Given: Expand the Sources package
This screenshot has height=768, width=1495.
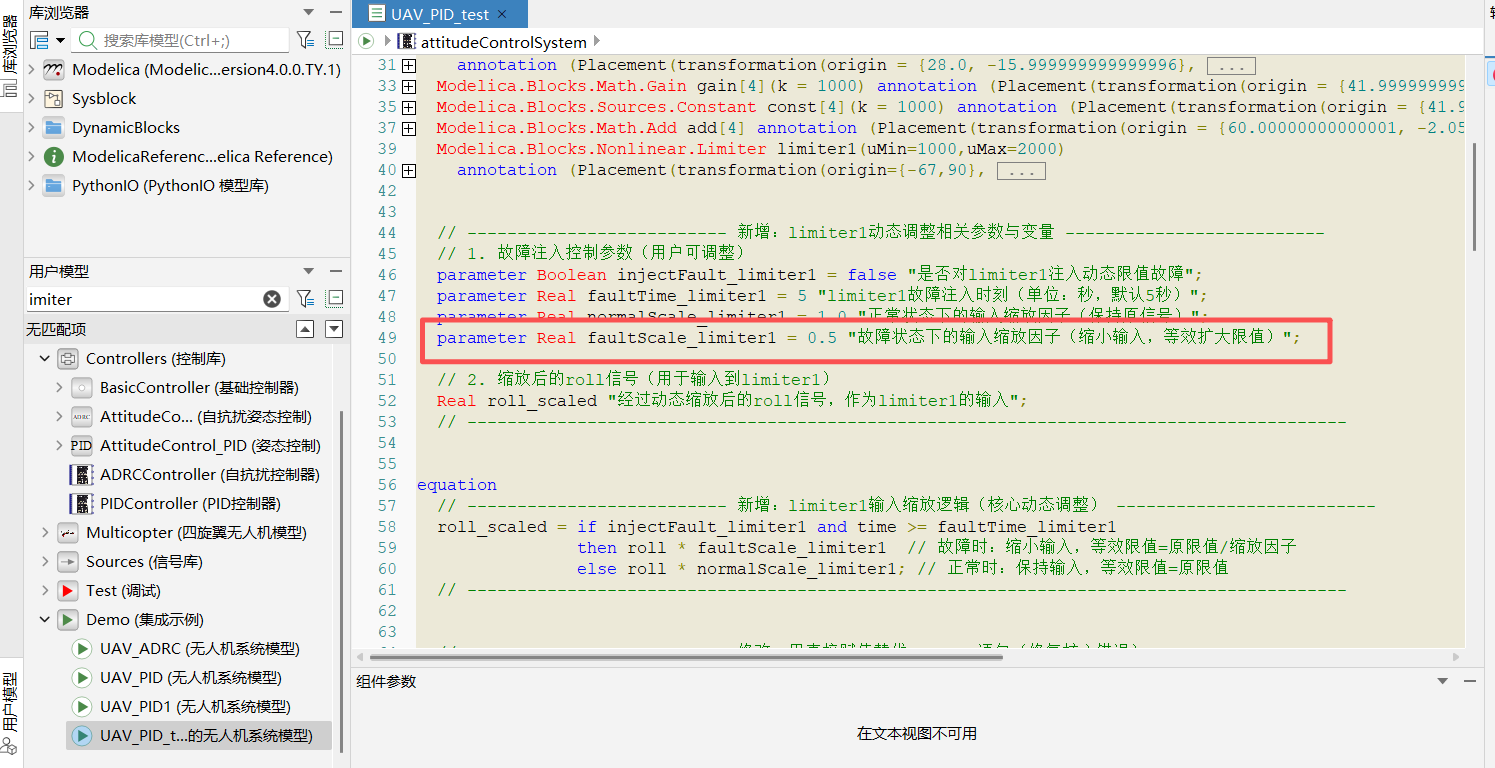Looking at the screenshot, I should coord(45,562).
